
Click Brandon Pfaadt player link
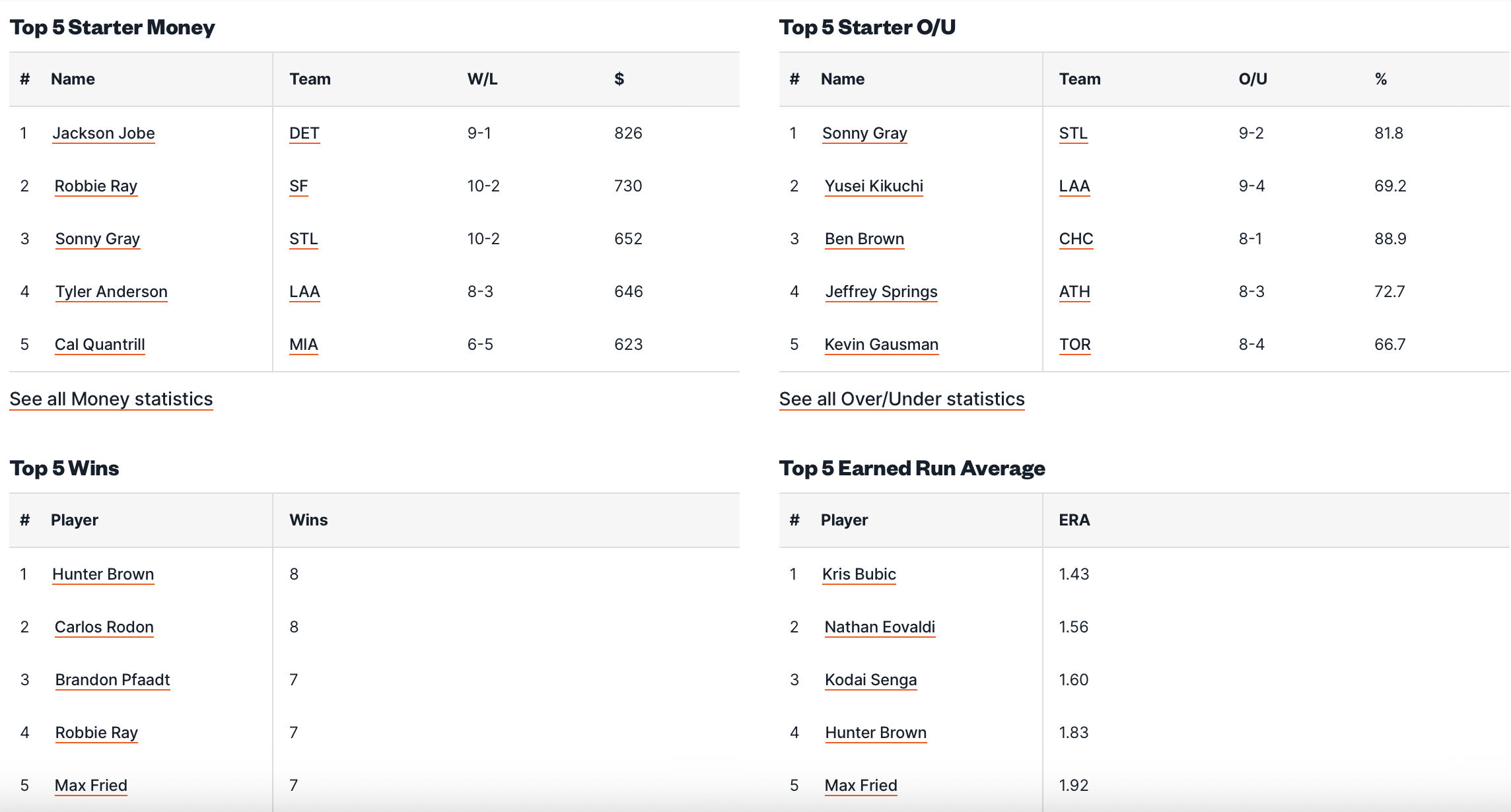tap(113, 680)
